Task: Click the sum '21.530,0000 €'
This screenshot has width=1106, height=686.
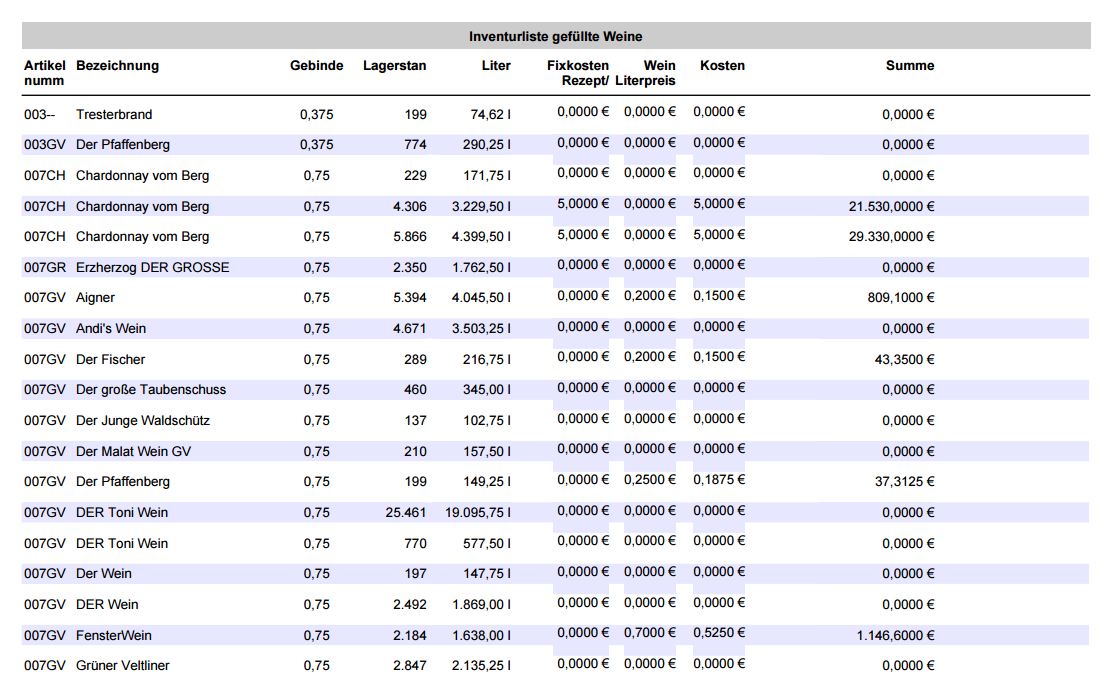Action: pyautogui.click(x=892, y=207)
